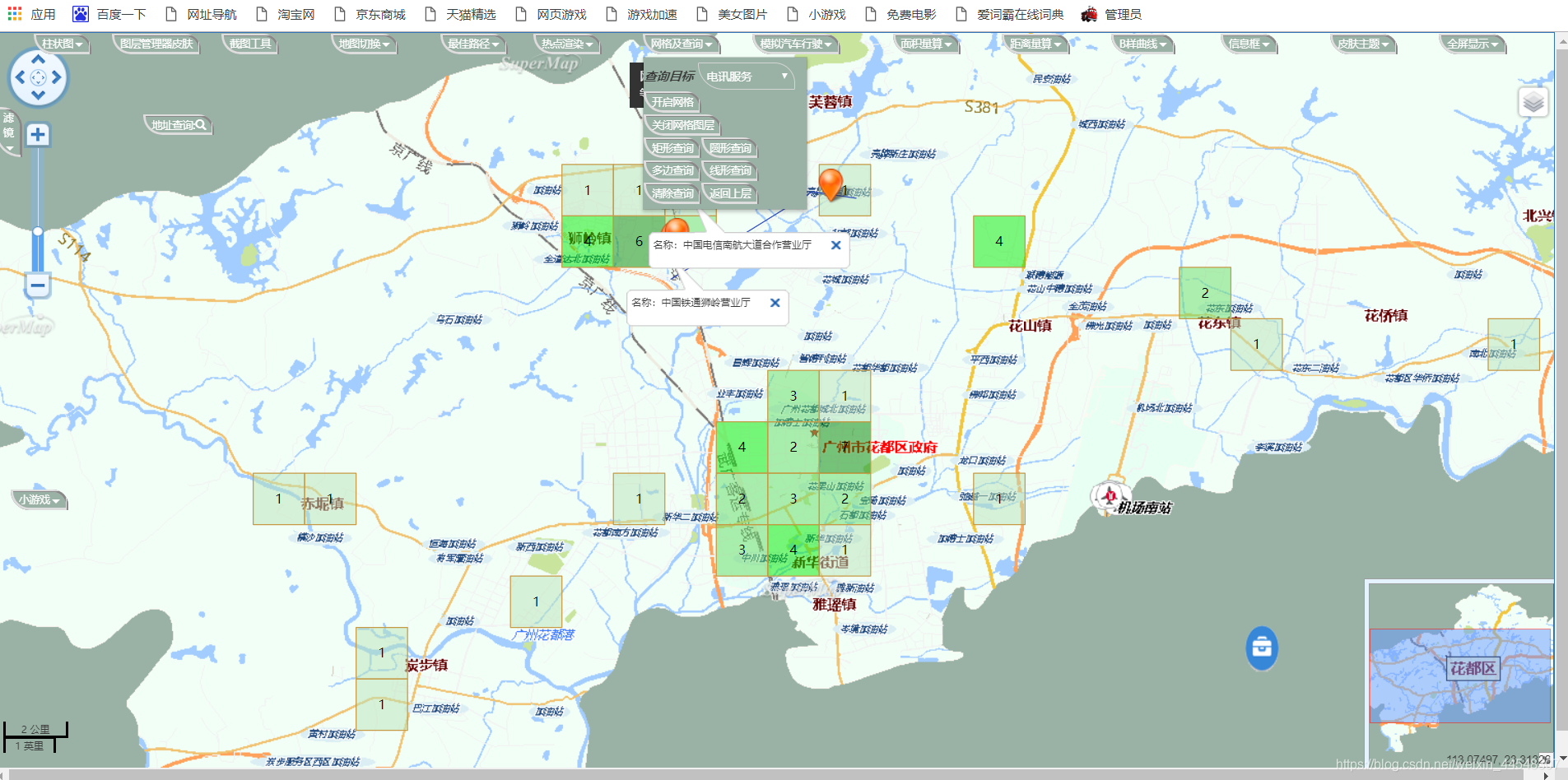The height and width of the screenshot is (780, 1568).
Task: Click the center reset icon of pan control
Action: pyautogui.click(x=38, y=78)
